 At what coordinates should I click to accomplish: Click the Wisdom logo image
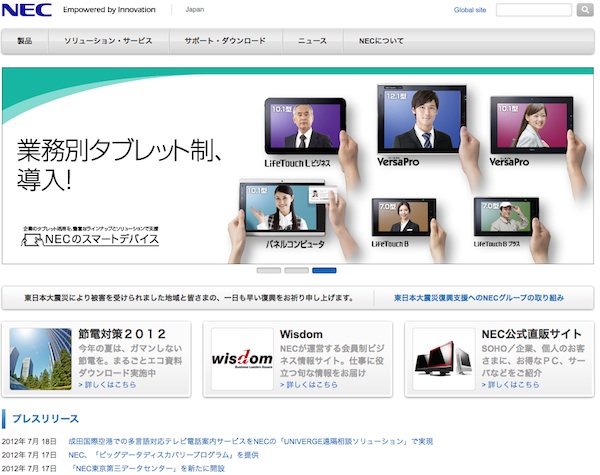tap(242, 358)
